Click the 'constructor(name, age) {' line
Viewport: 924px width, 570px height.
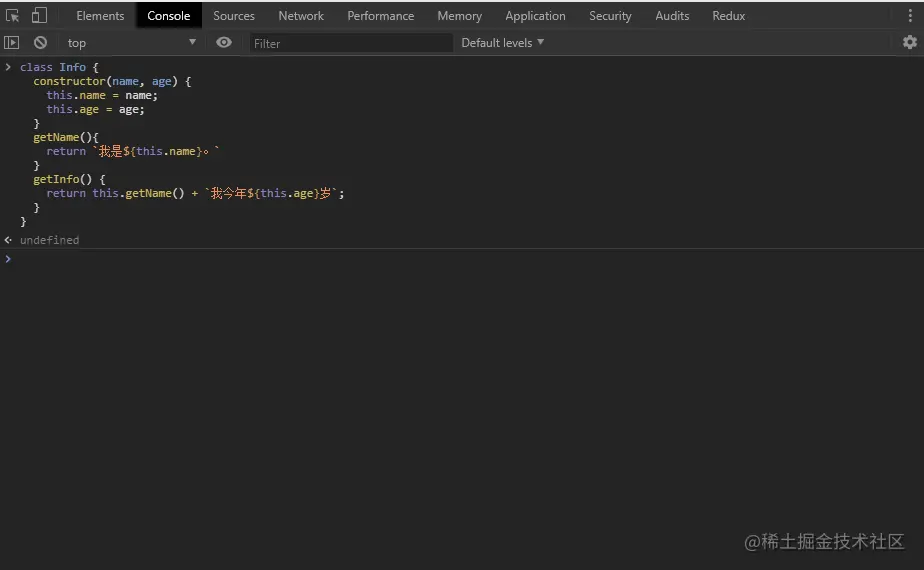112,81
